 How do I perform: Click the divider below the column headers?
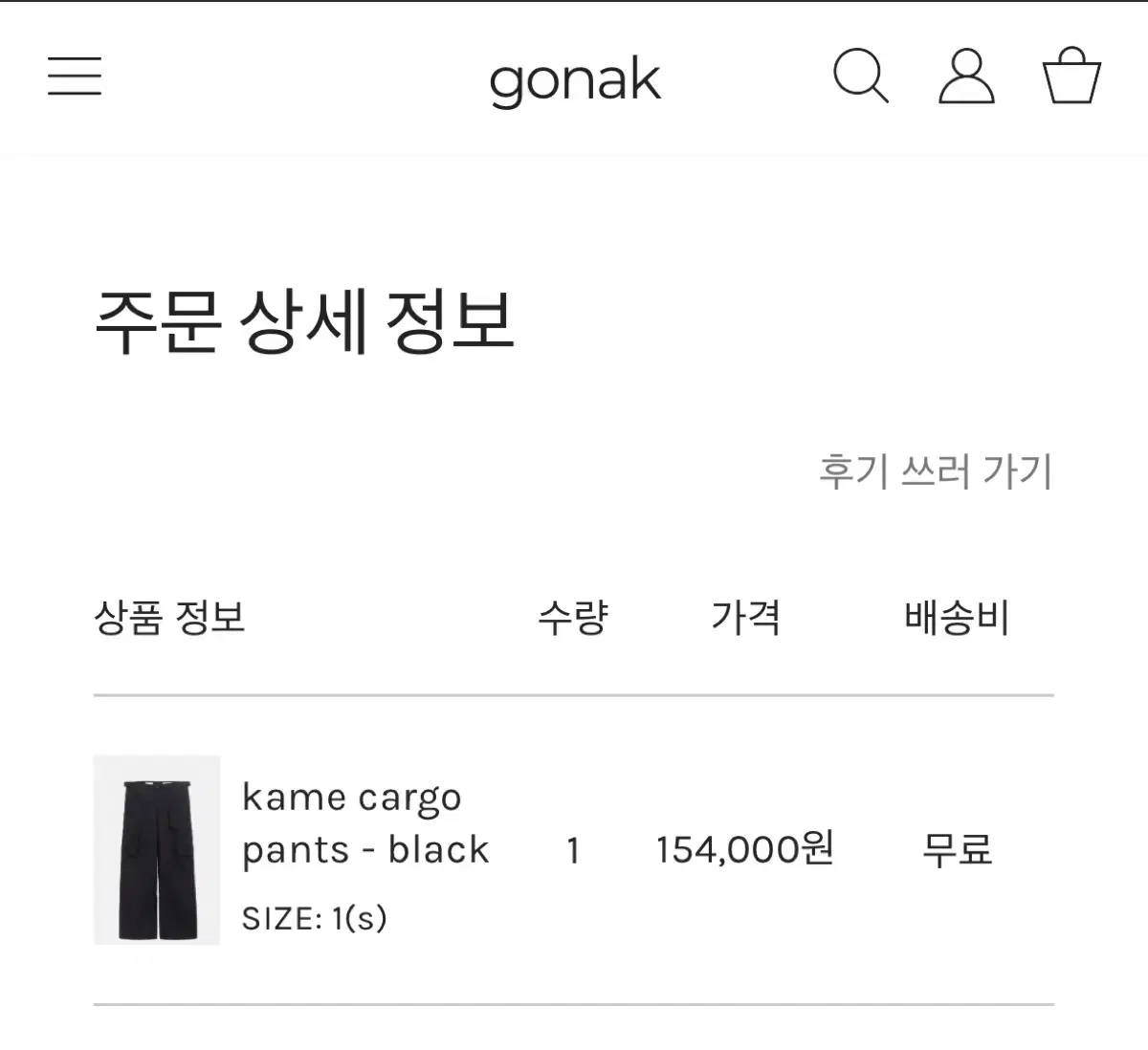[x=574, y=696]
